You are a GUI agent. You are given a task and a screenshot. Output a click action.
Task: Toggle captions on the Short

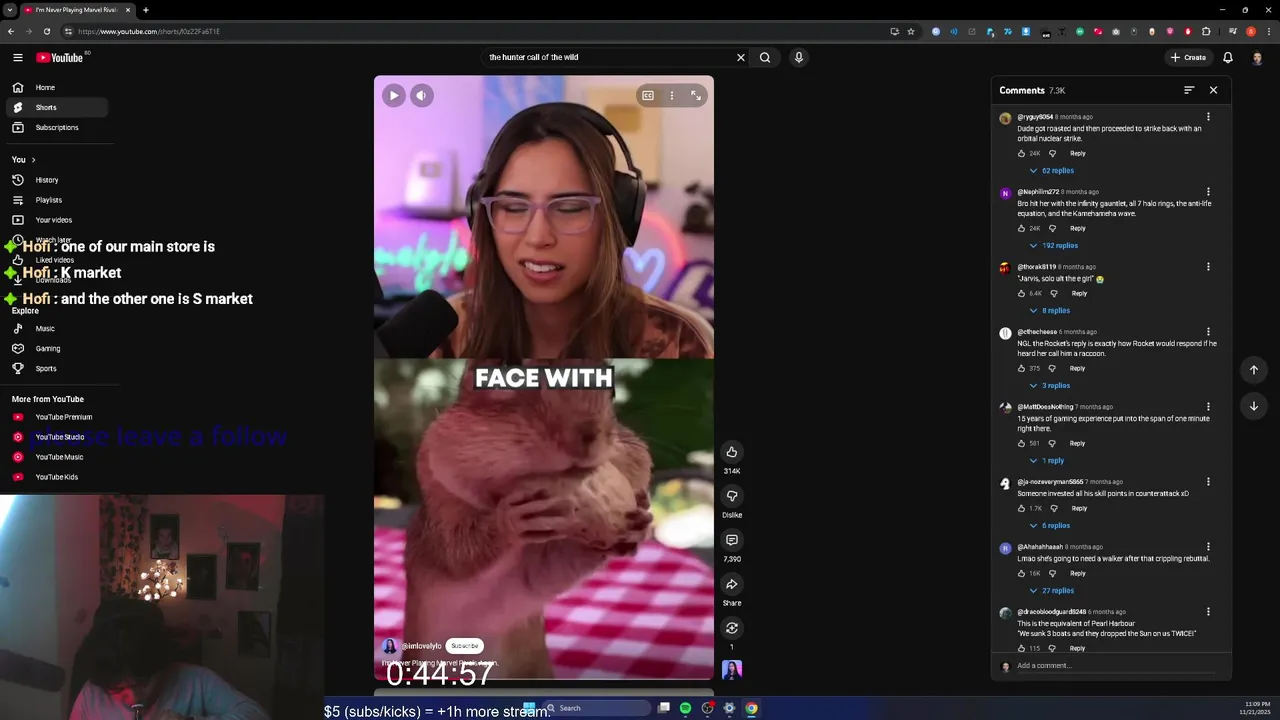click(648, 96)
